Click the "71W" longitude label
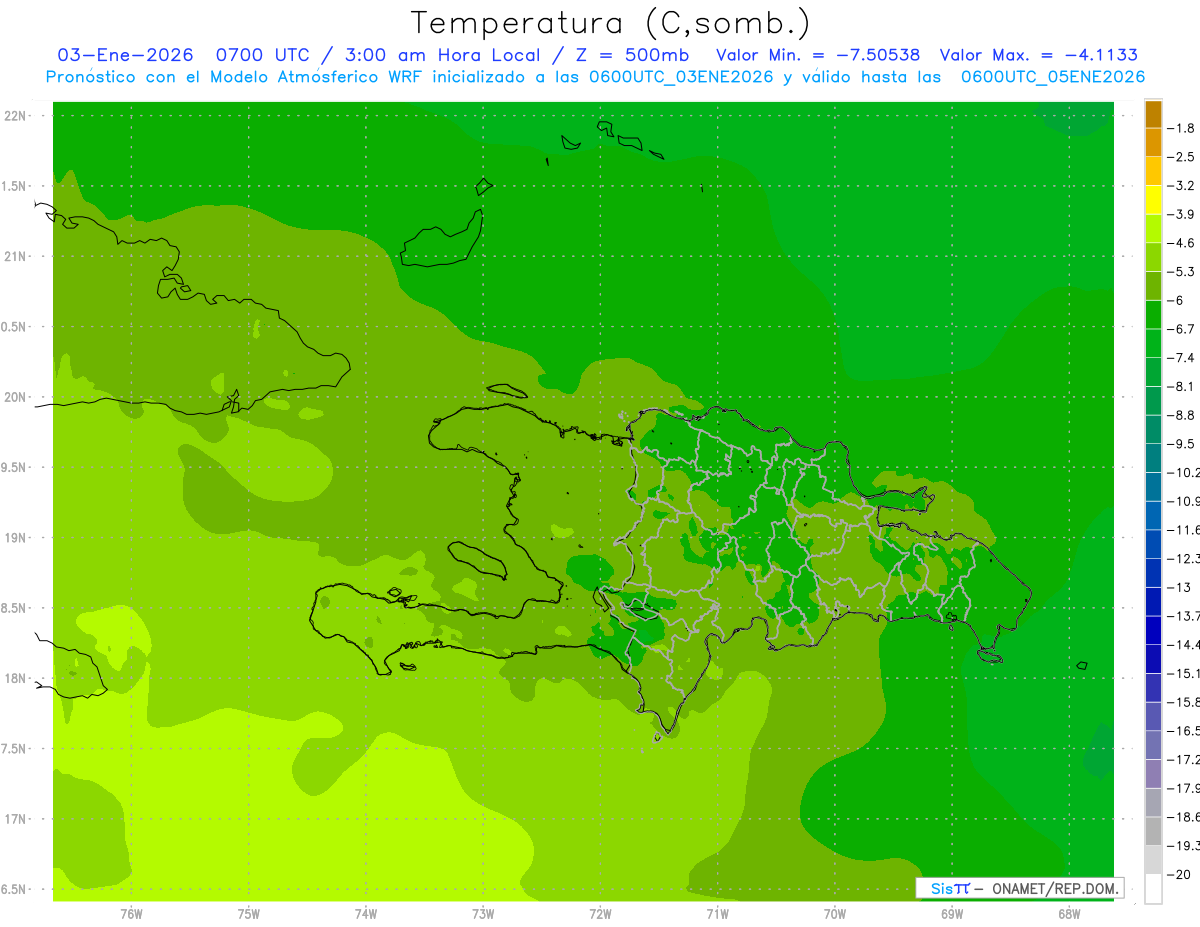This screenshot has height=927, width=1200. [x=717, y=913]
